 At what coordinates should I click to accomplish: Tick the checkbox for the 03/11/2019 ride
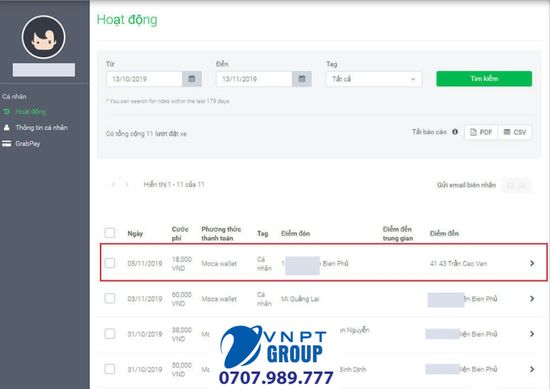110,299
